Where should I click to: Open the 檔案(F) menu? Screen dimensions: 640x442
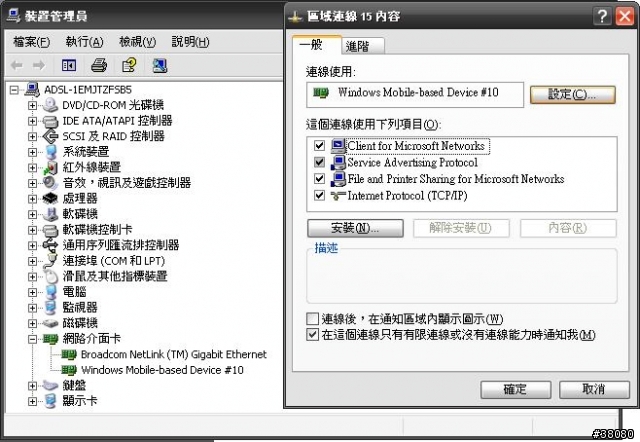[31, 42]
